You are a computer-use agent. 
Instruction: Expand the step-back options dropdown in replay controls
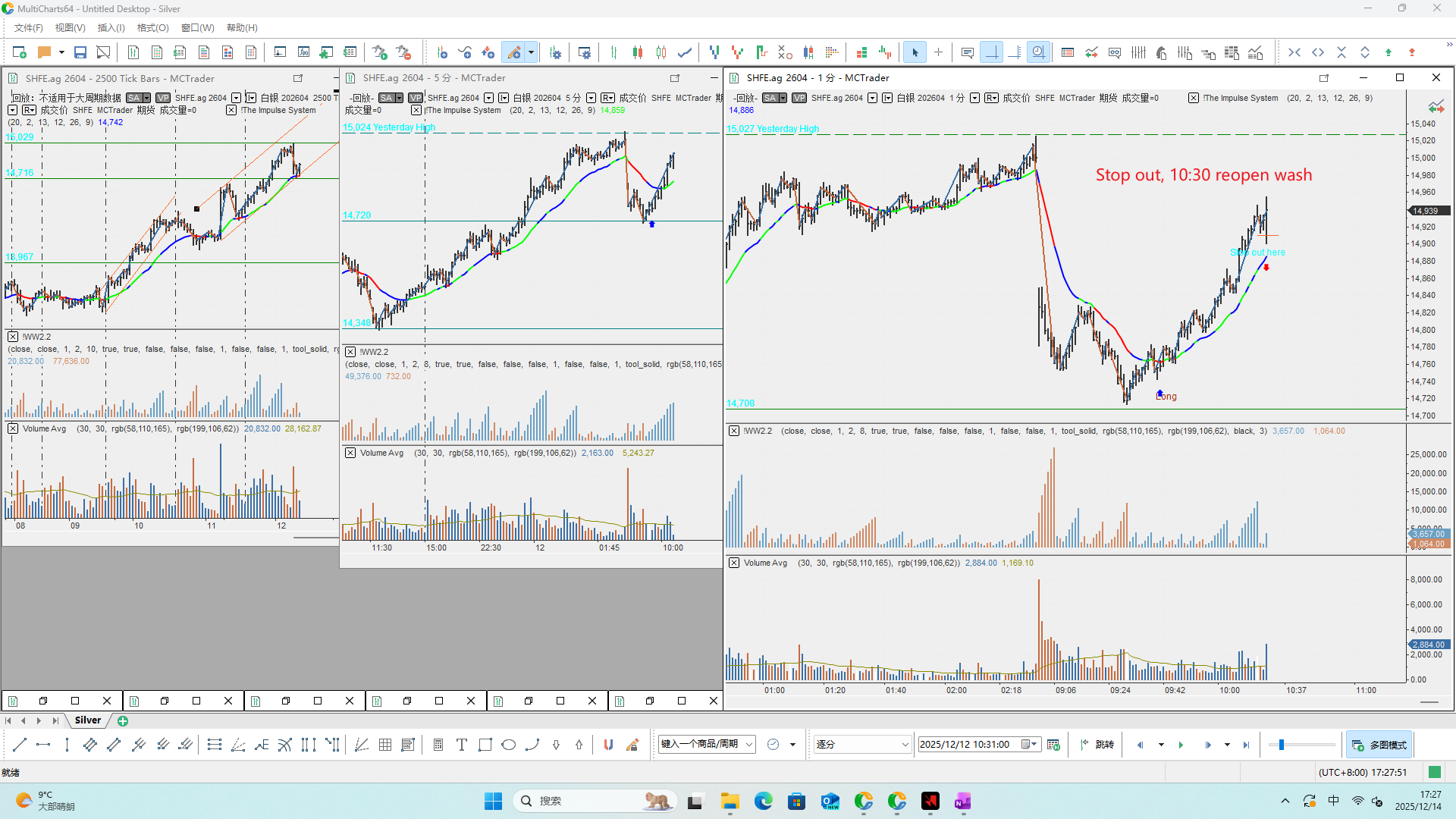click(1161, 745)
